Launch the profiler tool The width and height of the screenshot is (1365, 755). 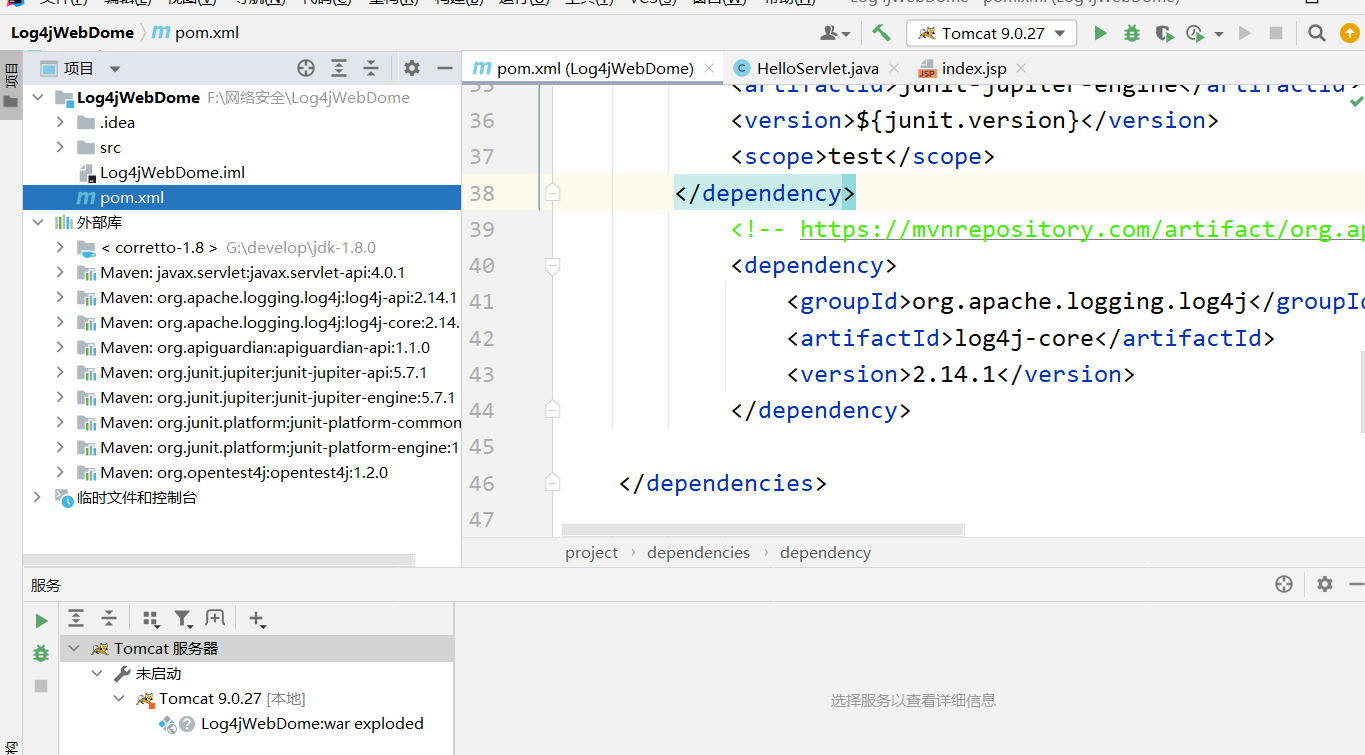click(x=1196, y=32)
